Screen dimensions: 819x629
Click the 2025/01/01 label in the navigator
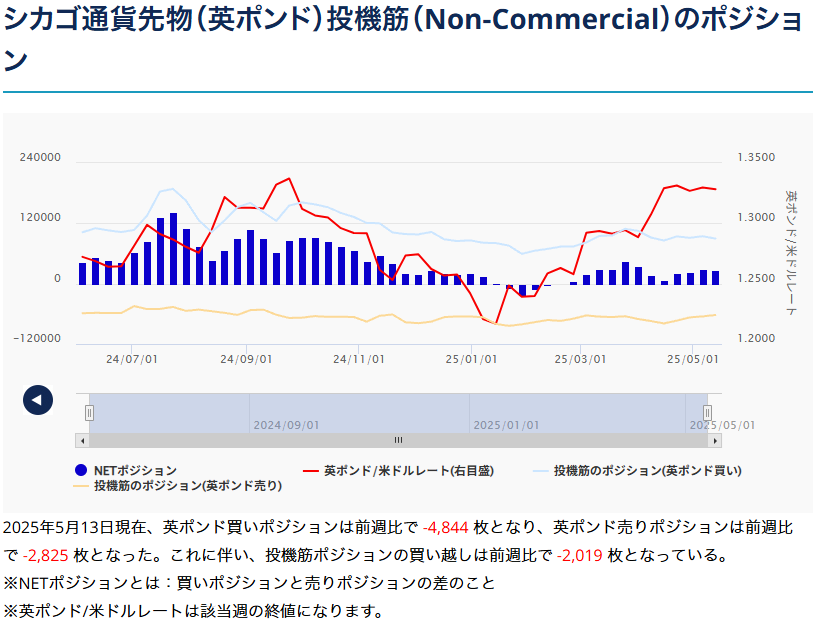pos(506,425)
